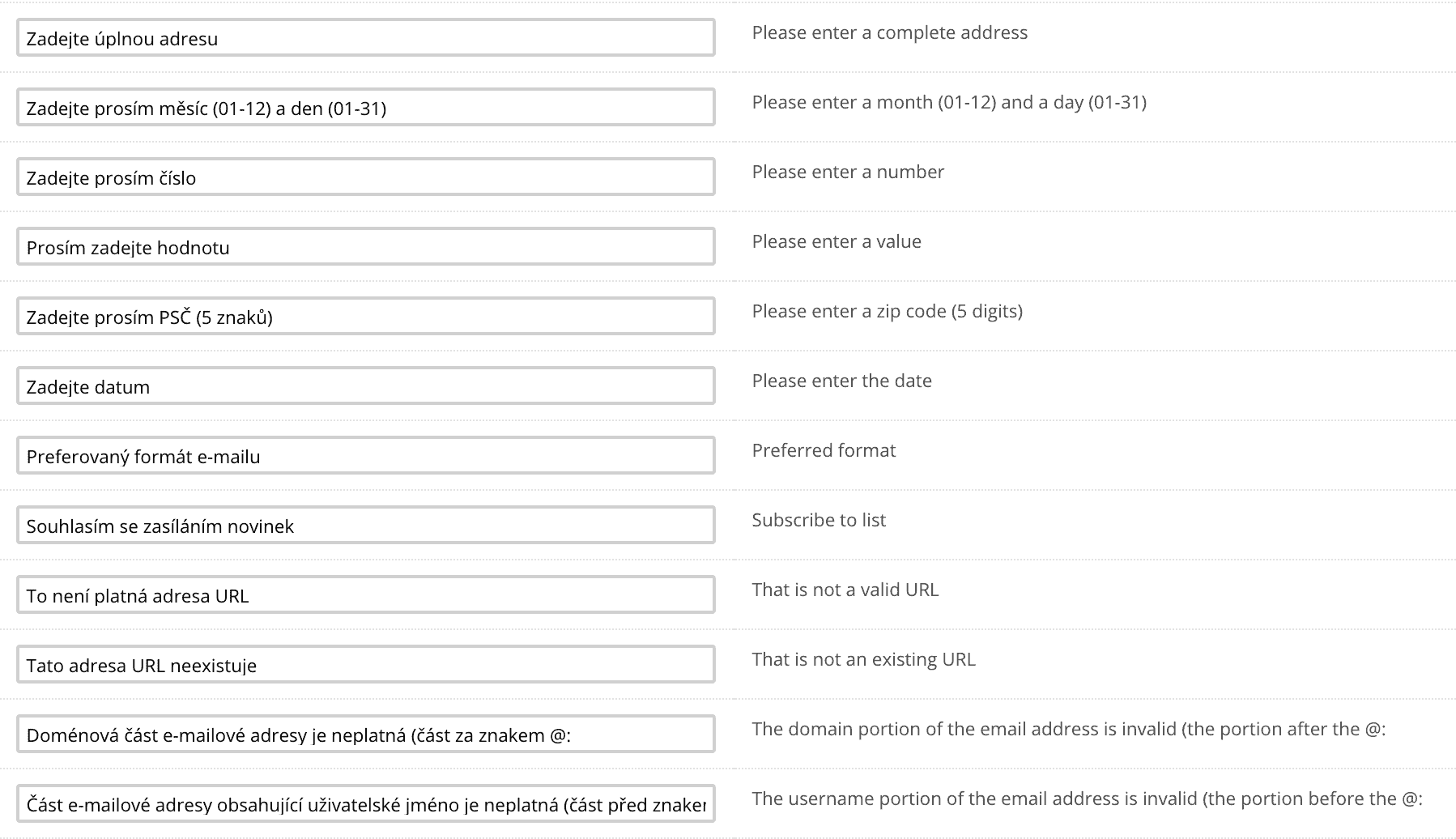Click the 'Preferred format' source label
This screenshot has height=839, width=1456.
824,450
